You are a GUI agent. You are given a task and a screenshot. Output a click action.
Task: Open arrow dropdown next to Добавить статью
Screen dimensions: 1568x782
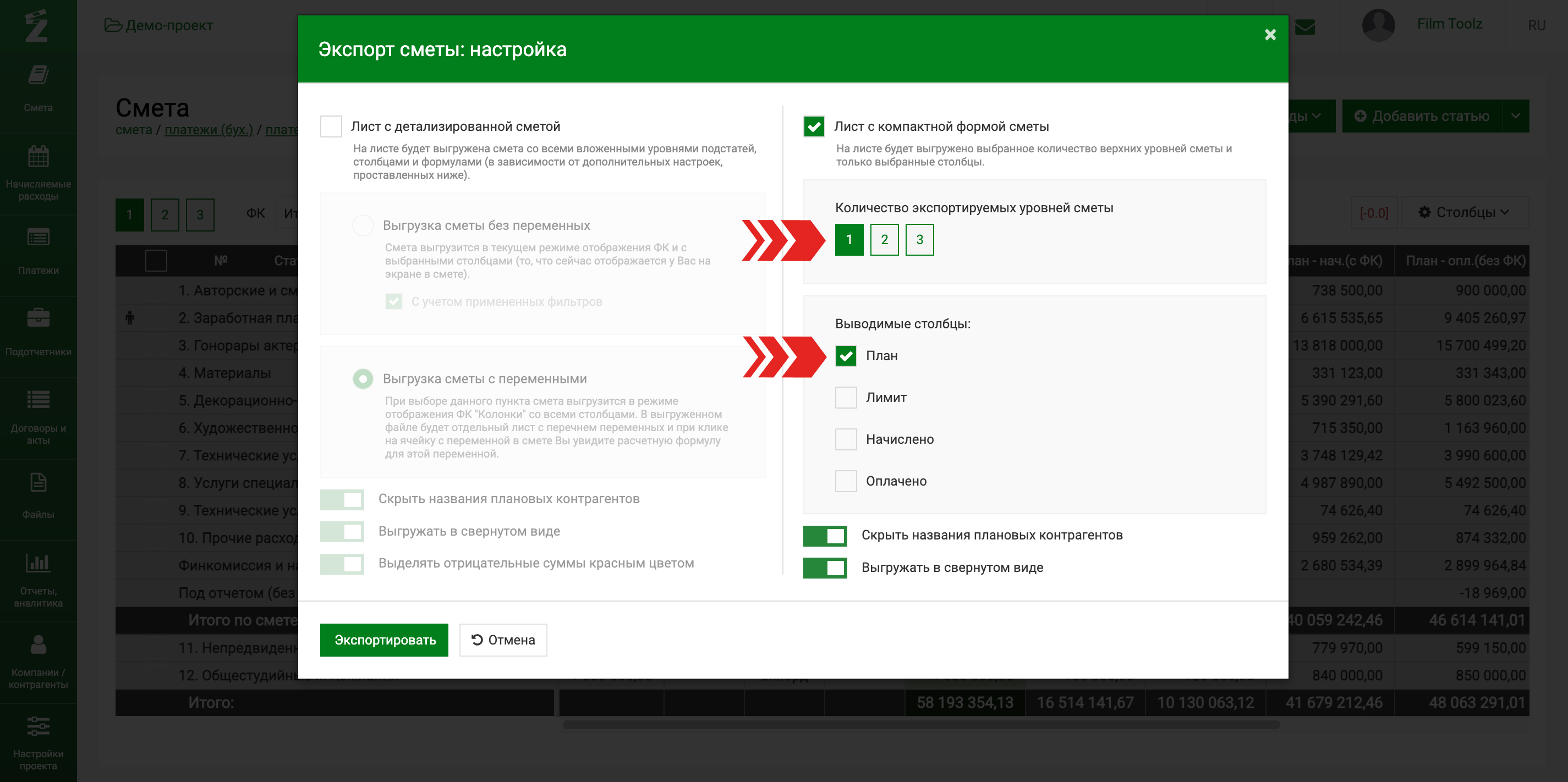click(x=1516, y=116)
